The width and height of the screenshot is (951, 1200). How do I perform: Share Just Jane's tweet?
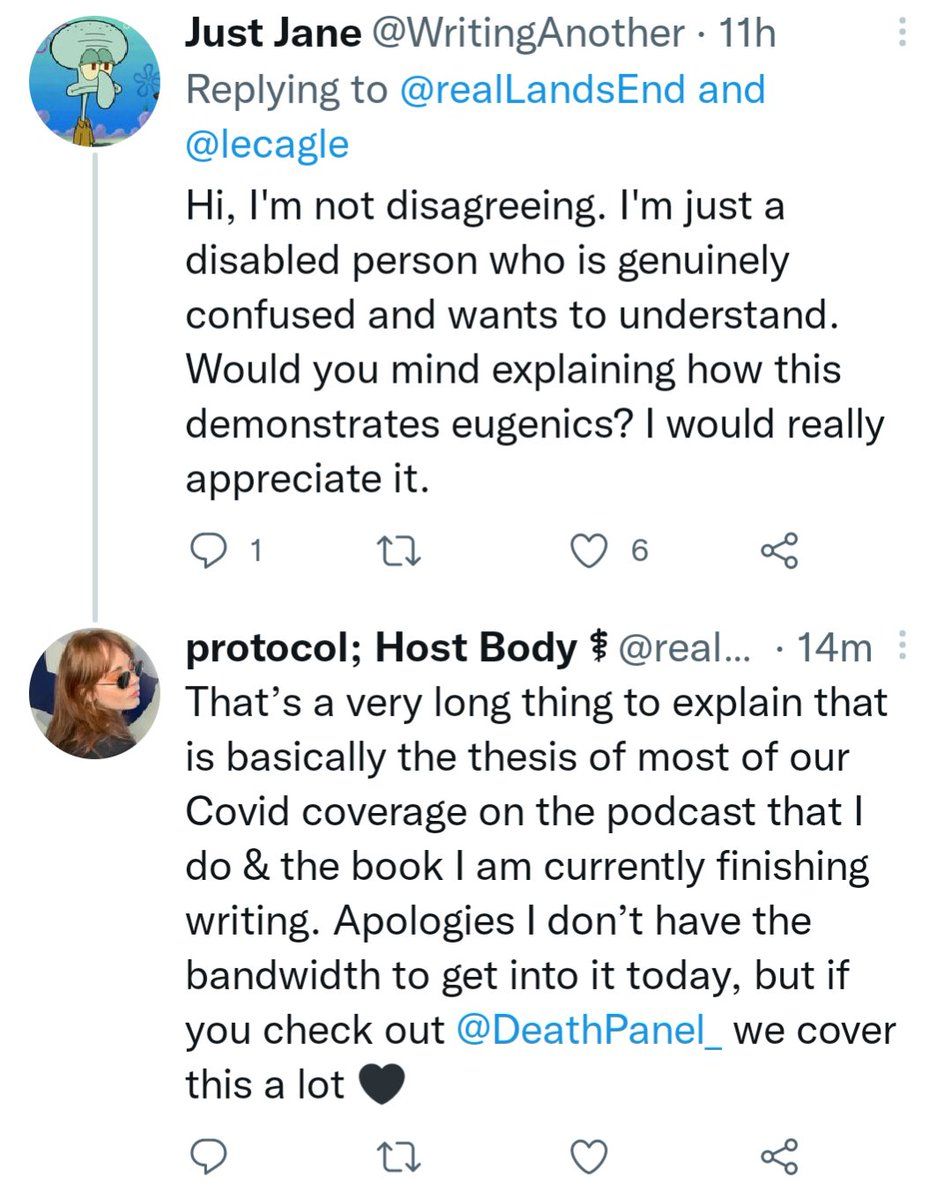(779, 549)
